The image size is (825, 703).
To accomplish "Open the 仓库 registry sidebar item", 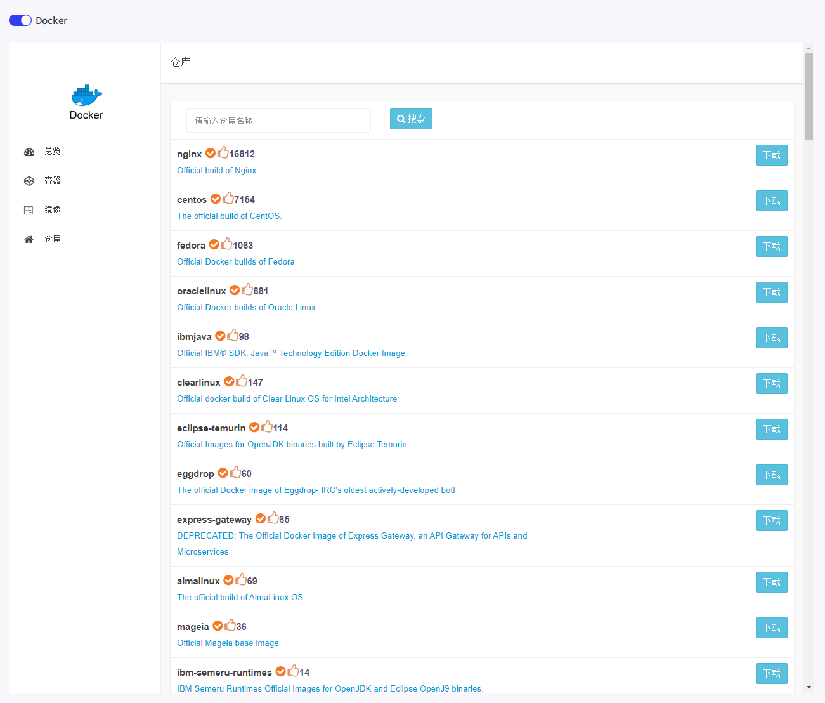I will [x=42, y=239].
